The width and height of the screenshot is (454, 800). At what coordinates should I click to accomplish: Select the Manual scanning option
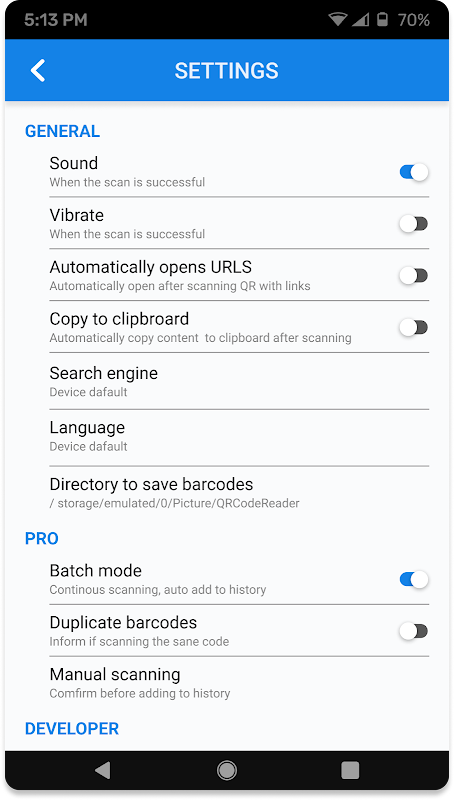239,683
